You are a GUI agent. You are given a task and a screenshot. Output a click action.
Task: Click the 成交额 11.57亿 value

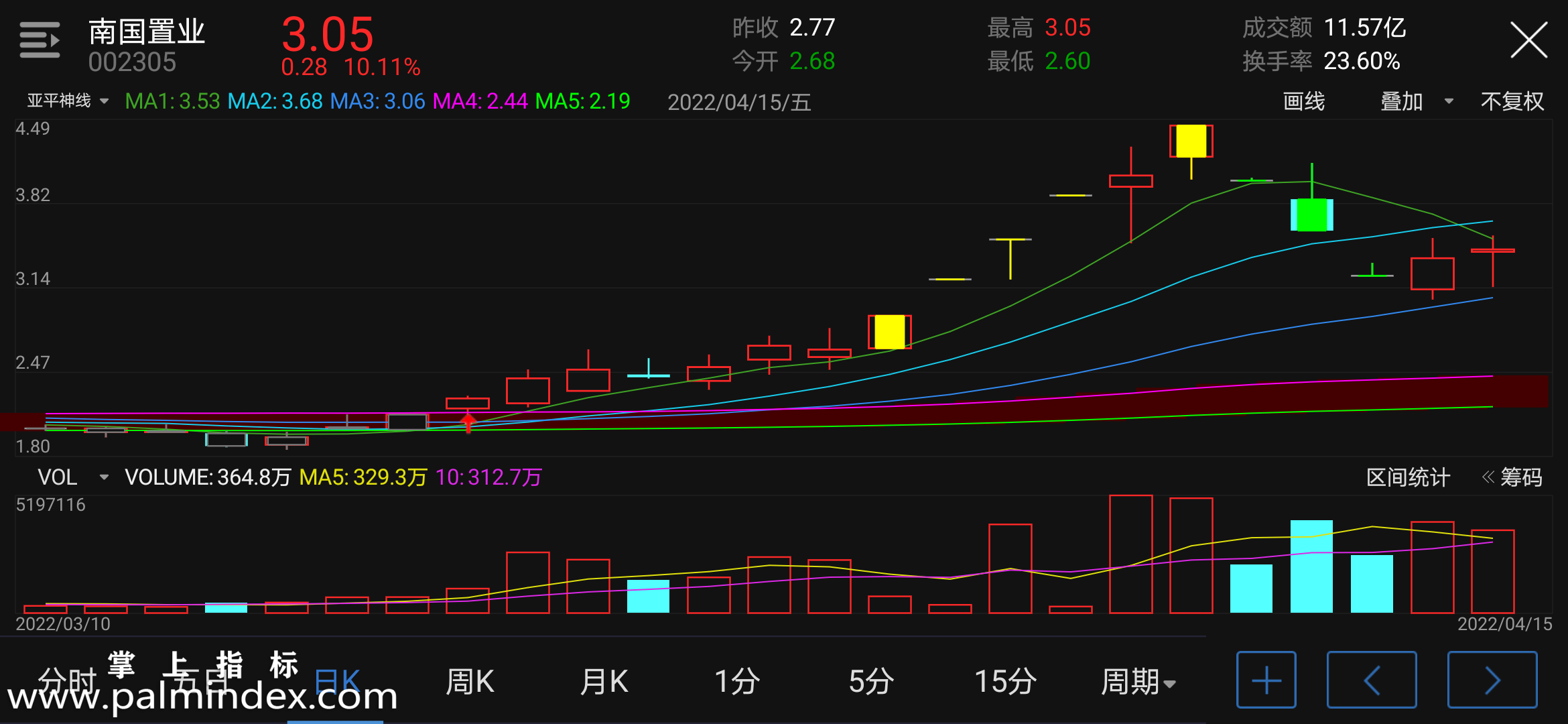pyautogui.click(x=1324, y=27)
